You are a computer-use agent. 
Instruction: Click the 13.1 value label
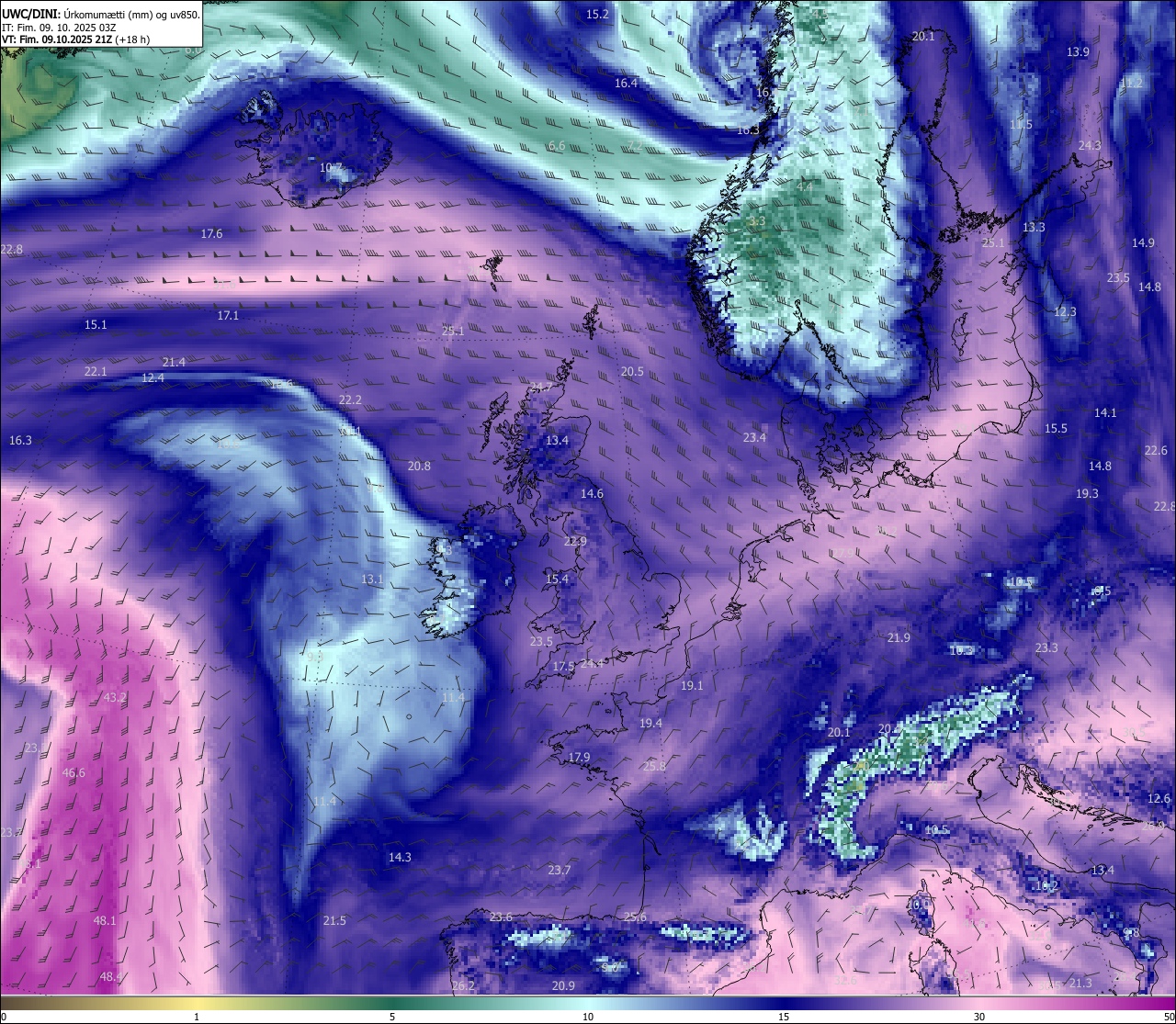[x=372, y=579]
